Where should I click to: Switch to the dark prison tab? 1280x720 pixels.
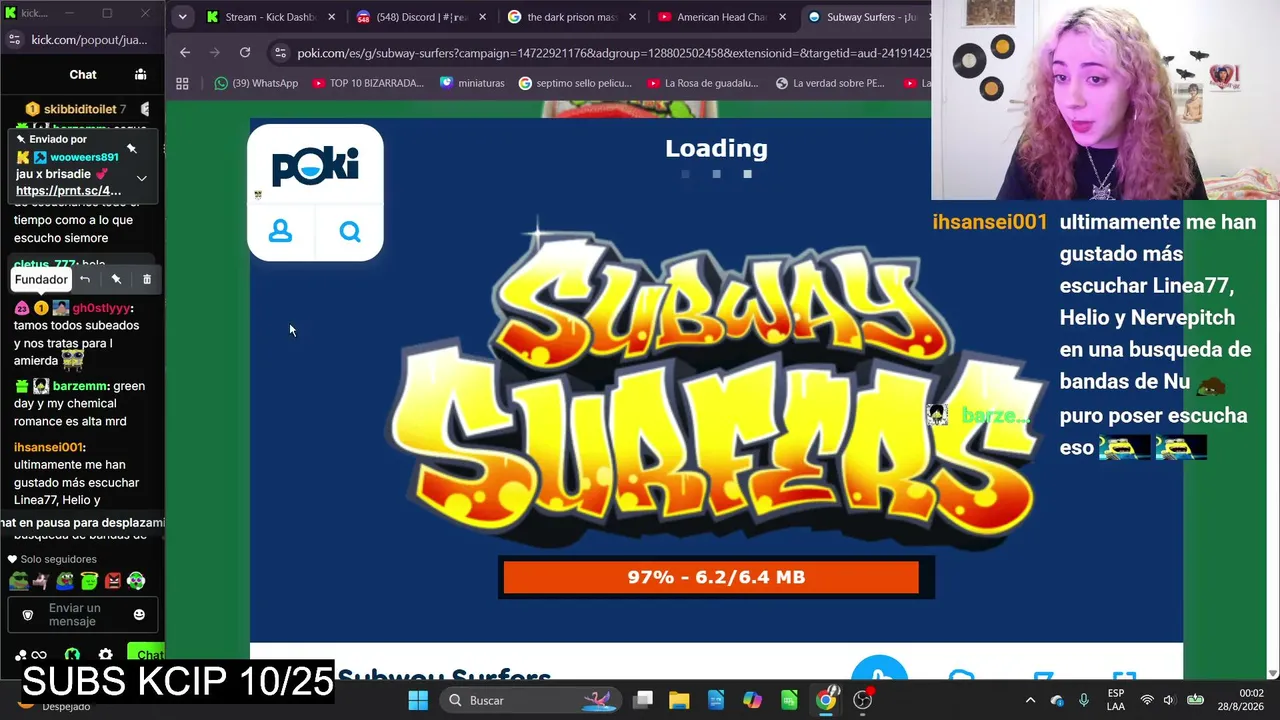click(572, 17)
